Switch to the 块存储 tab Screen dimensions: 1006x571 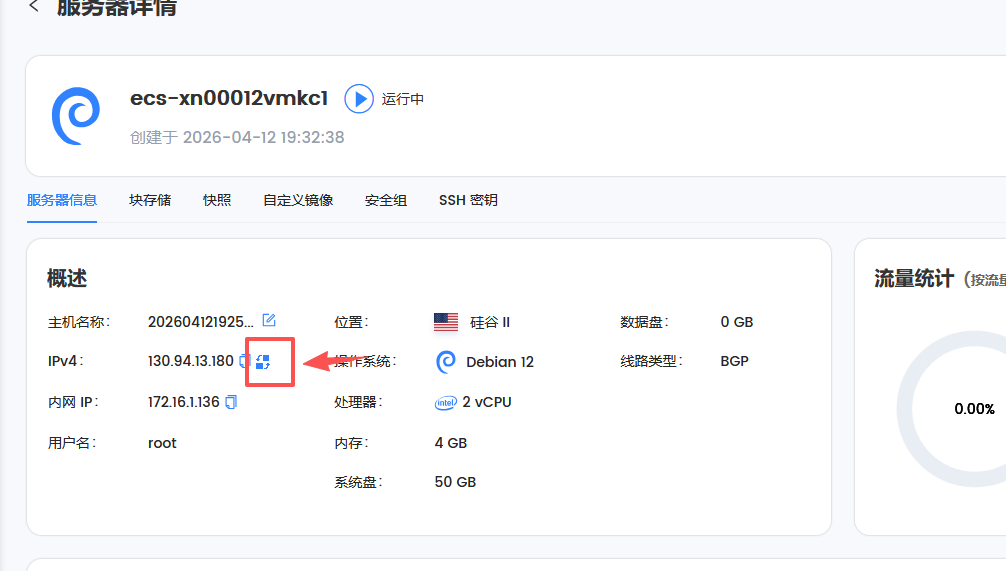coord(150,200)
